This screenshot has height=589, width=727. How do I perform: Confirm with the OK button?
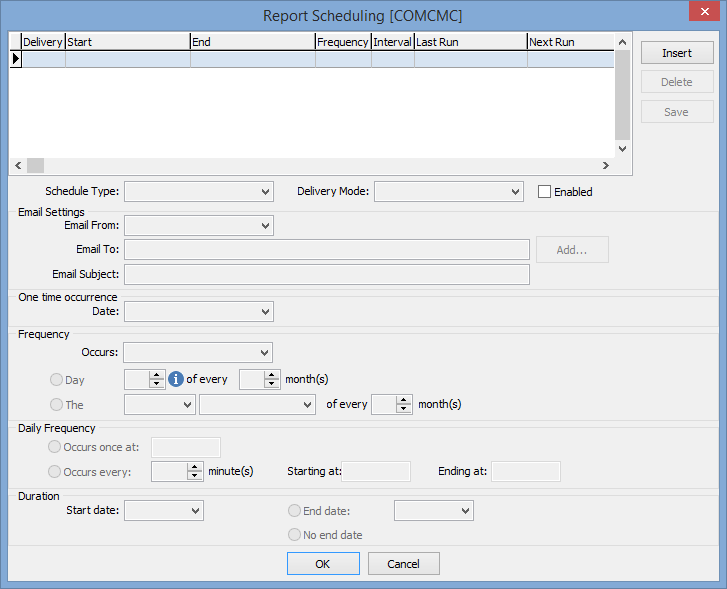323,563
